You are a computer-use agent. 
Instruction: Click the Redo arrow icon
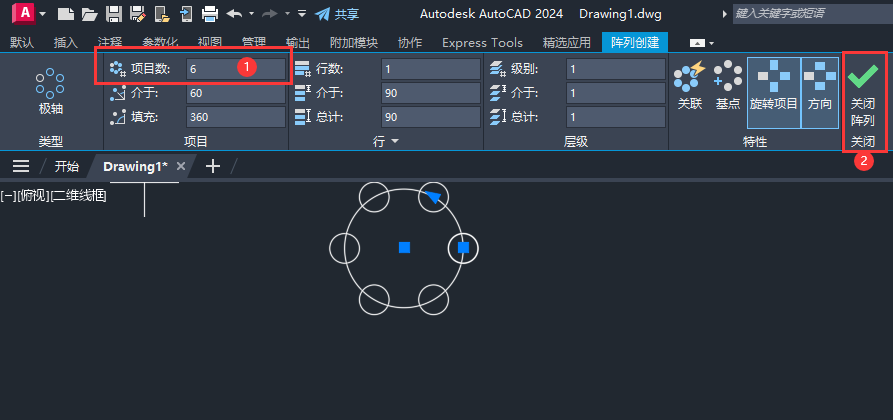[x=270, y=13]
